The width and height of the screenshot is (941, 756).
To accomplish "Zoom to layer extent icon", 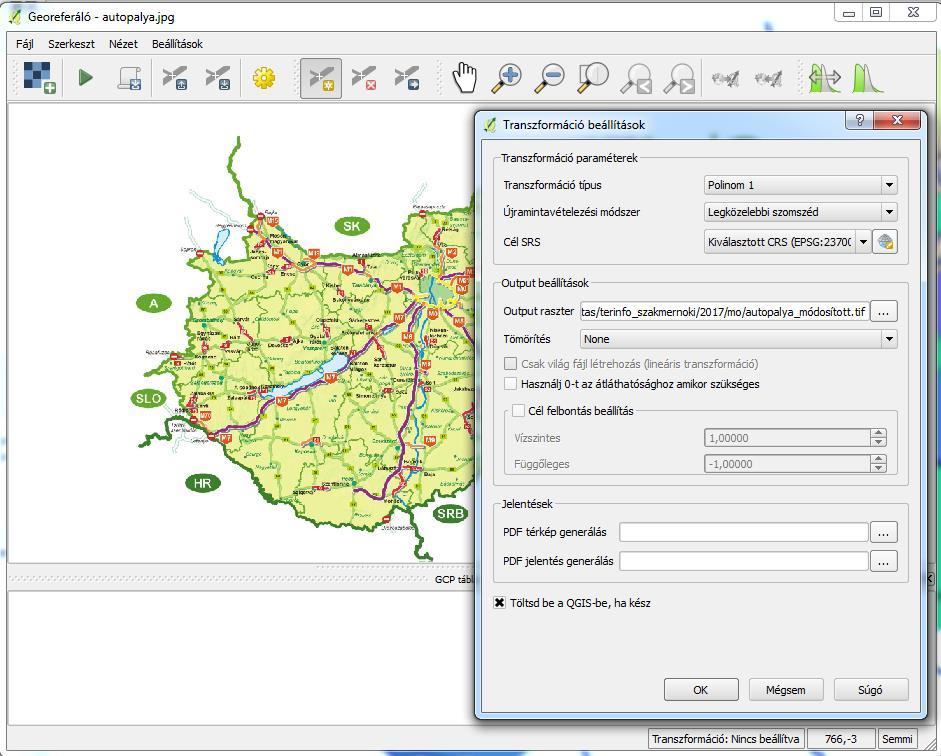I will [593, 78].
